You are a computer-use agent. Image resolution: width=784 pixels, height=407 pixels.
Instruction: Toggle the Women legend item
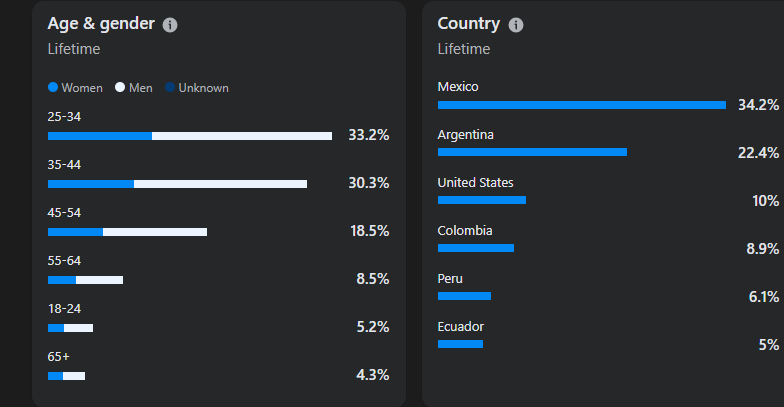coord(76,88)
